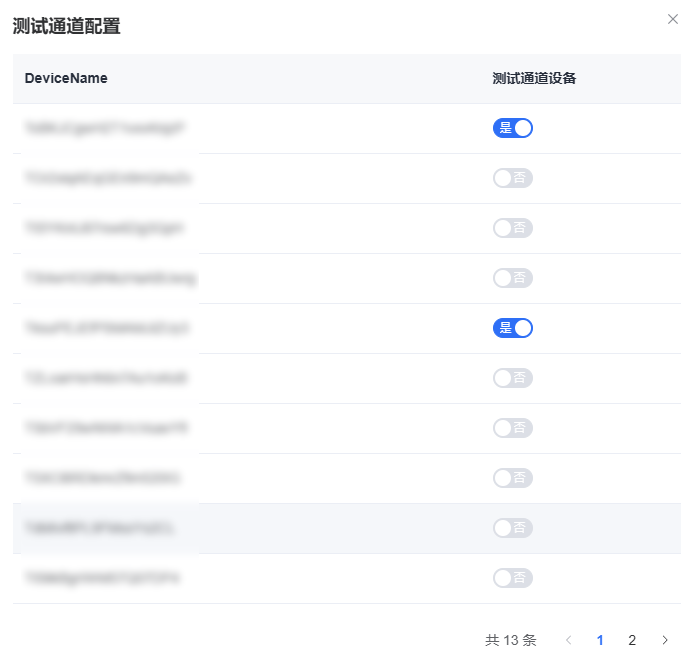Enable the highlighted ninth row's 否 switch

coord(513,528)
